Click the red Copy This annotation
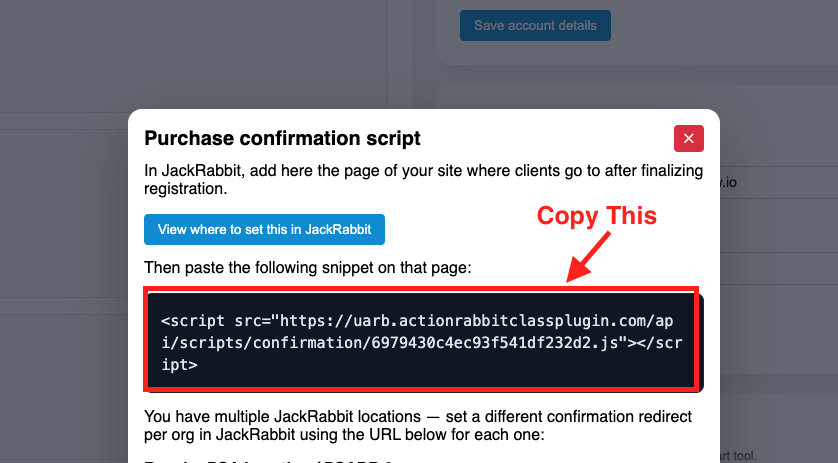The height and width of the screenshot is (463, 838). click(x=596, y=215)
